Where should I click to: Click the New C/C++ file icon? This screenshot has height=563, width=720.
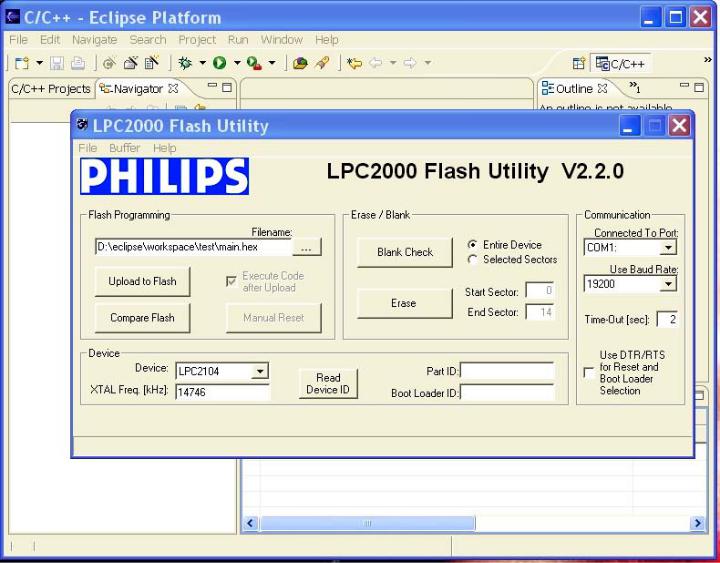click(x=152, y=62)
